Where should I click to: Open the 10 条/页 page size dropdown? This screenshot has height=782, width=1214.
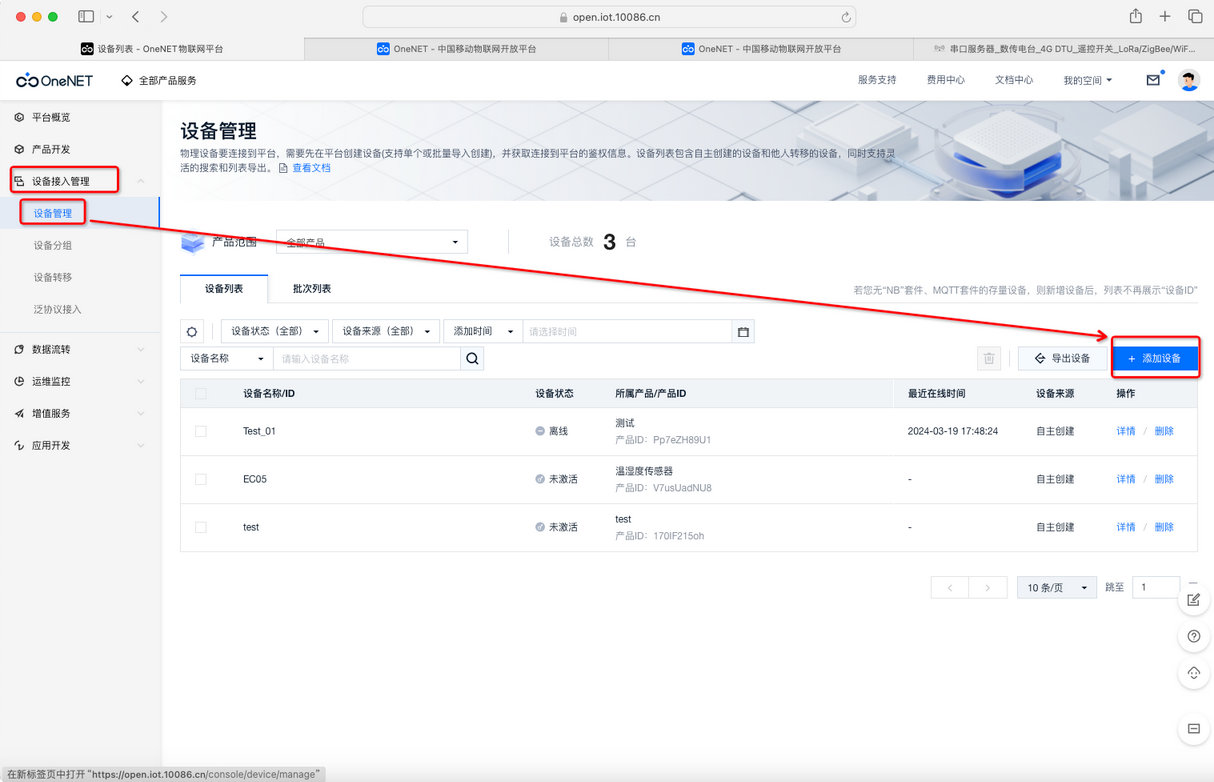(1056, 587)
